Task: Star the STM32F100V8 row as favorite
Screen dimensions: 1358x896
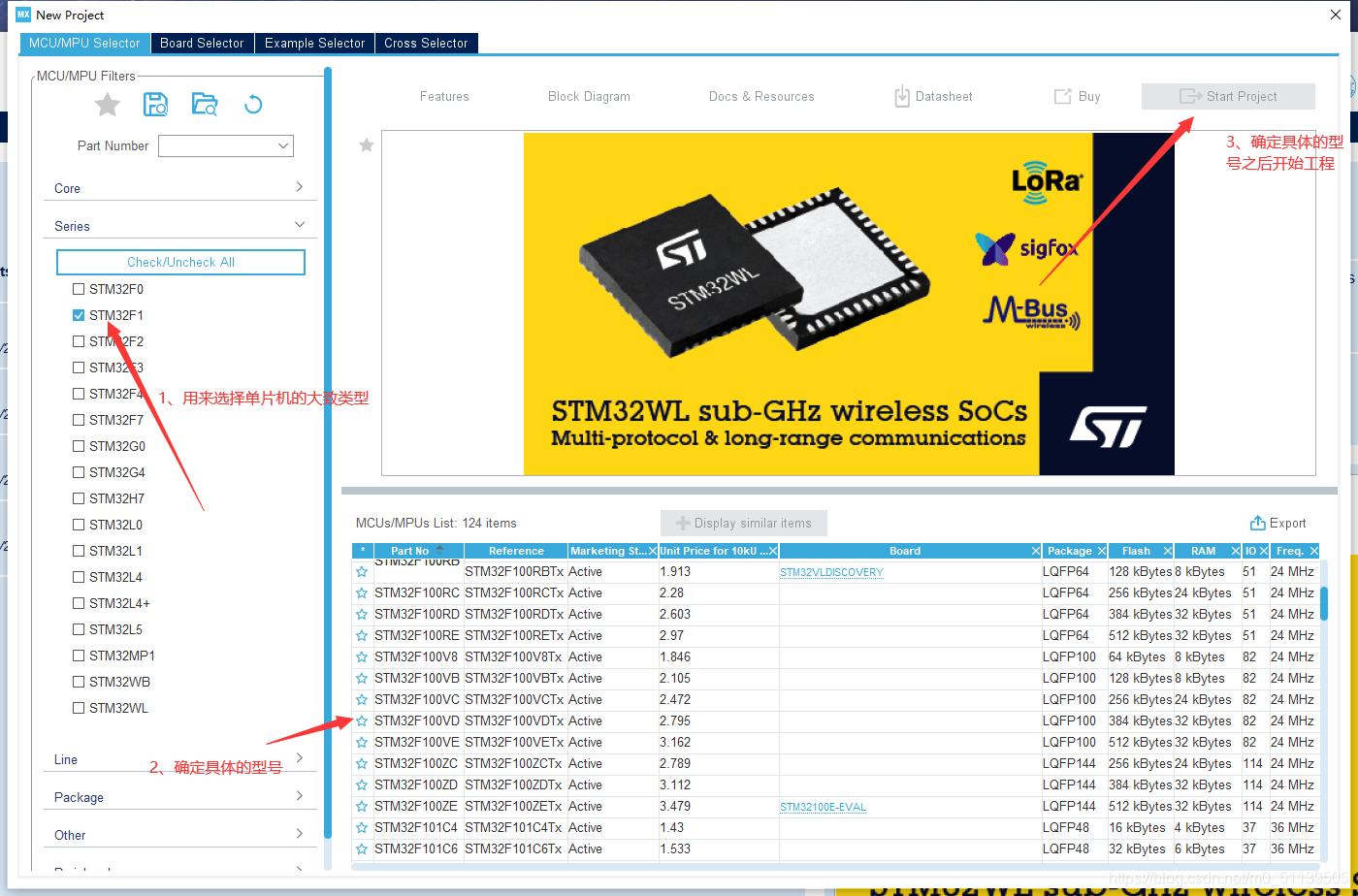Action: (x=362, y=657)
